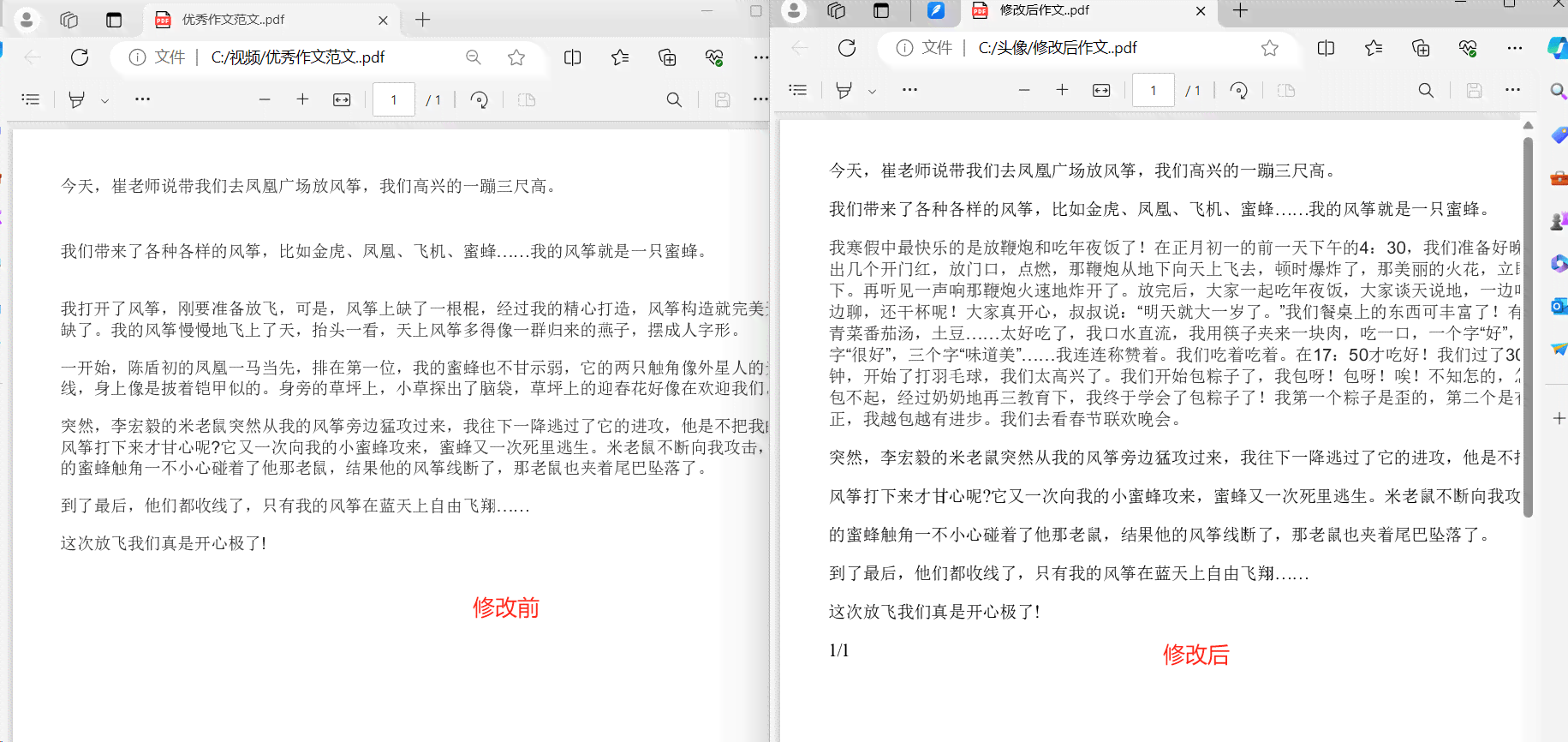The width and height of the screenshot is (1568, 742).
Task: Open more tools ellipsis left of zoom, right PDF
Action: [x=909, y=90]
